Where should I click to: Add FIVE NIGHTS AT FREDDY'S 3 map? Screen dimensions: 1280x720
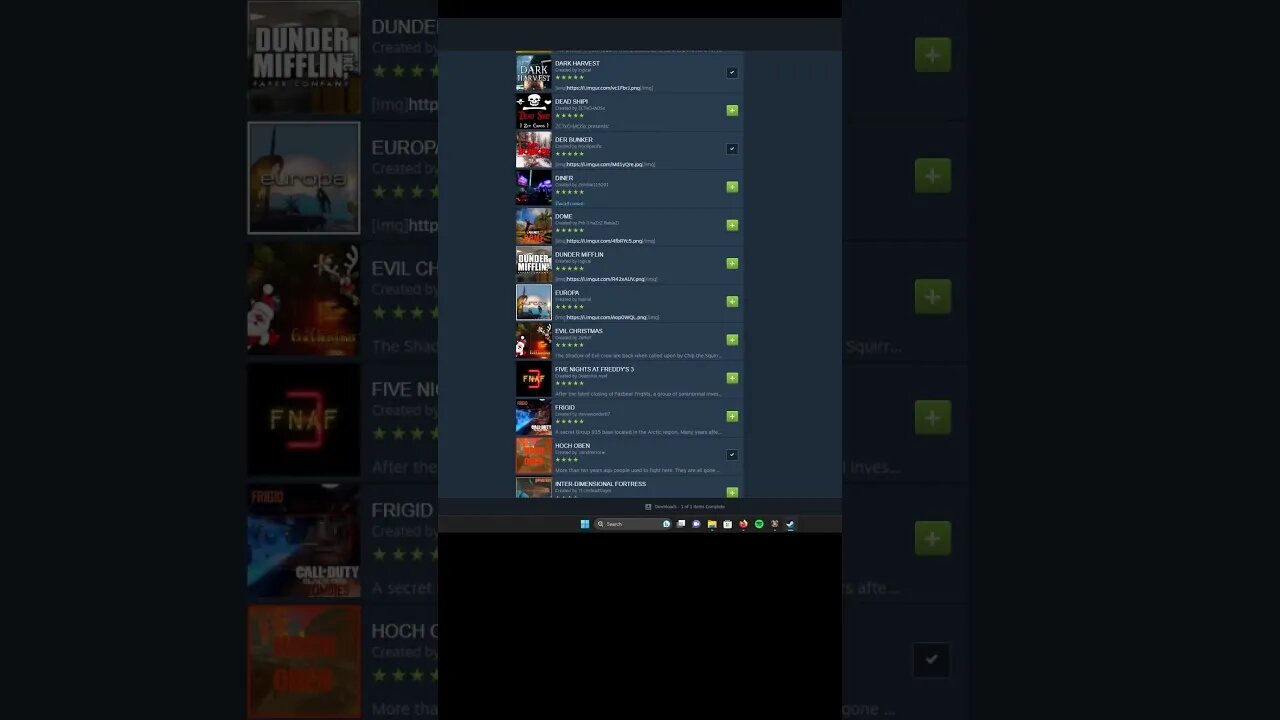[x=732, y=378]
